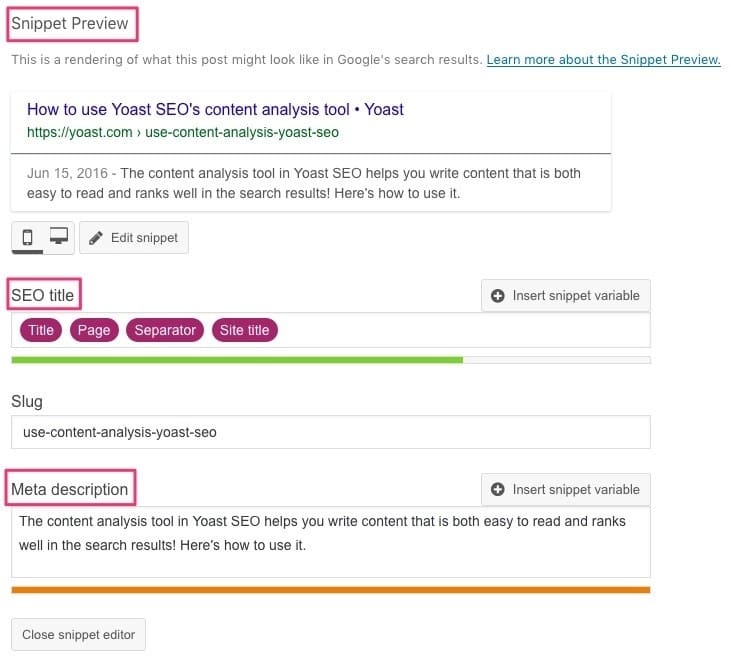Click the Slug input field
Viewport: 731px width, 661px height.
click(x=331, y=433)
